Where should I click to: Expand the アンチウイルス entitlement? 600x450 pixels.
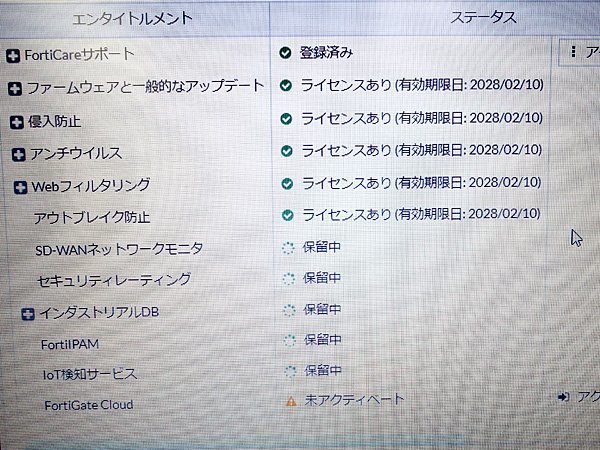pos(19,155)
